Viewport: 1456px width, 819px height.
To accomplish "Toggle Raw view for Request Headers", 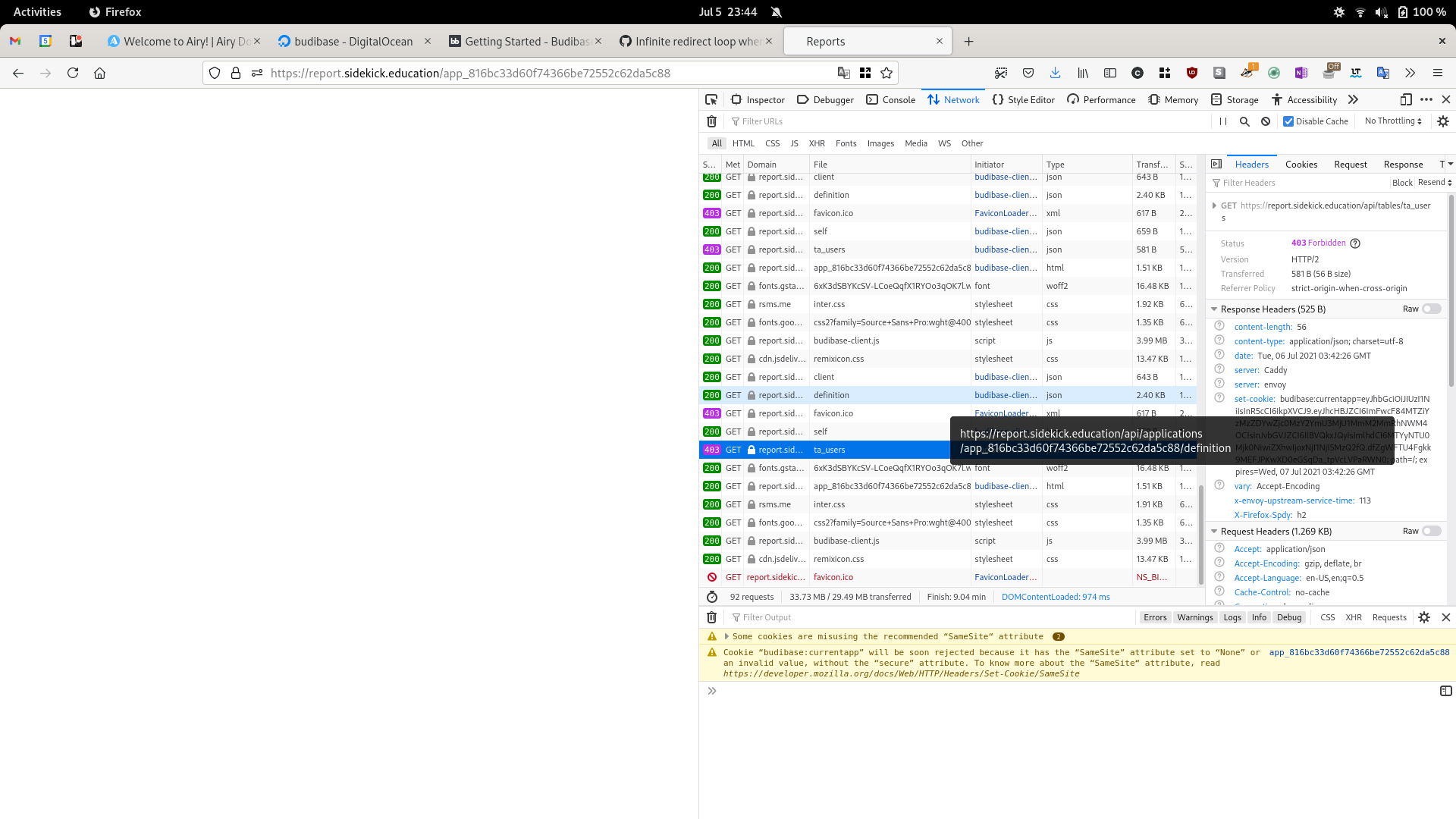I will 1431,531.
